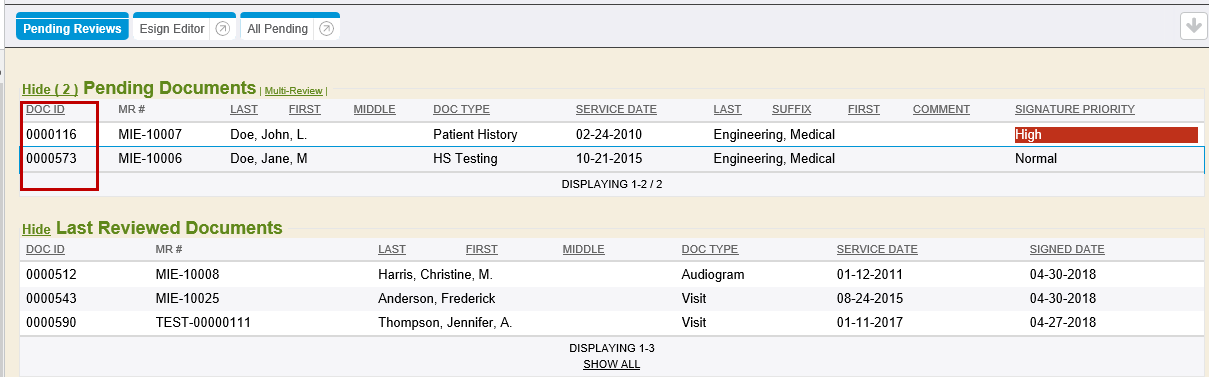Select the red High priority cell
The width and height of the screenshot is (1209, 377).
1106,134
